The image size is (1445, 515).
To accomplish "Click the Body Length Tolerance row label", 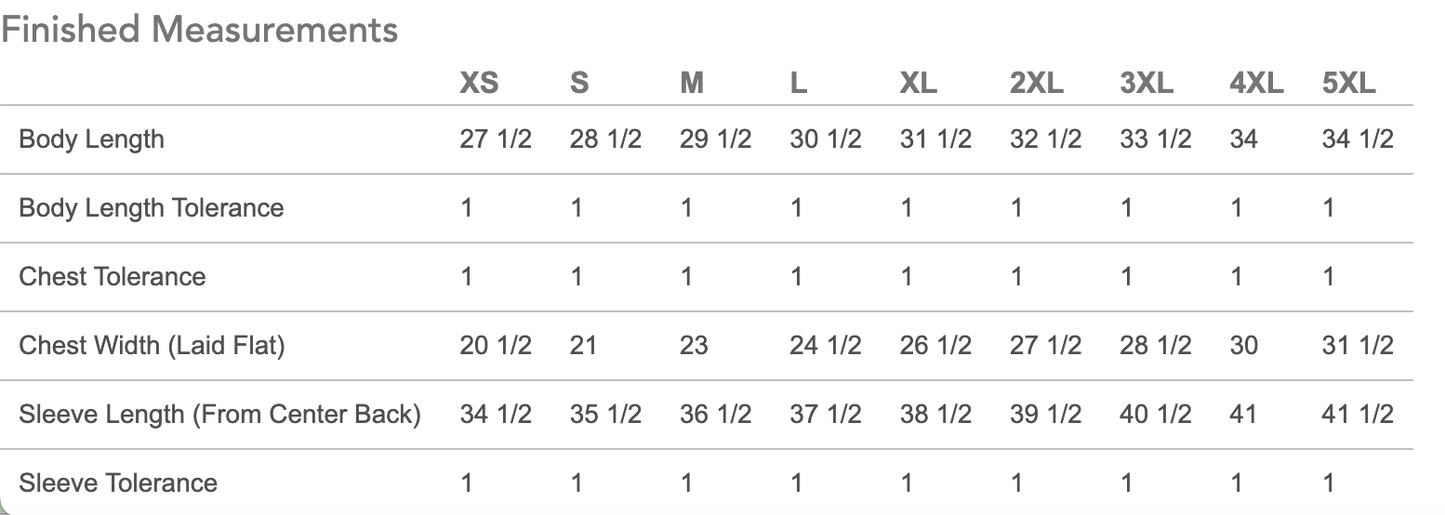I will point(151,208).
